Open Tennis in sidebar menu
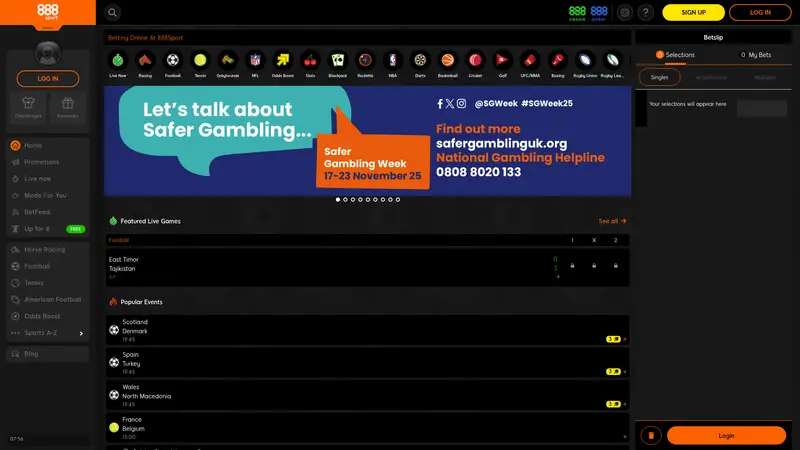The image size is (800, 450). [48, 283]
